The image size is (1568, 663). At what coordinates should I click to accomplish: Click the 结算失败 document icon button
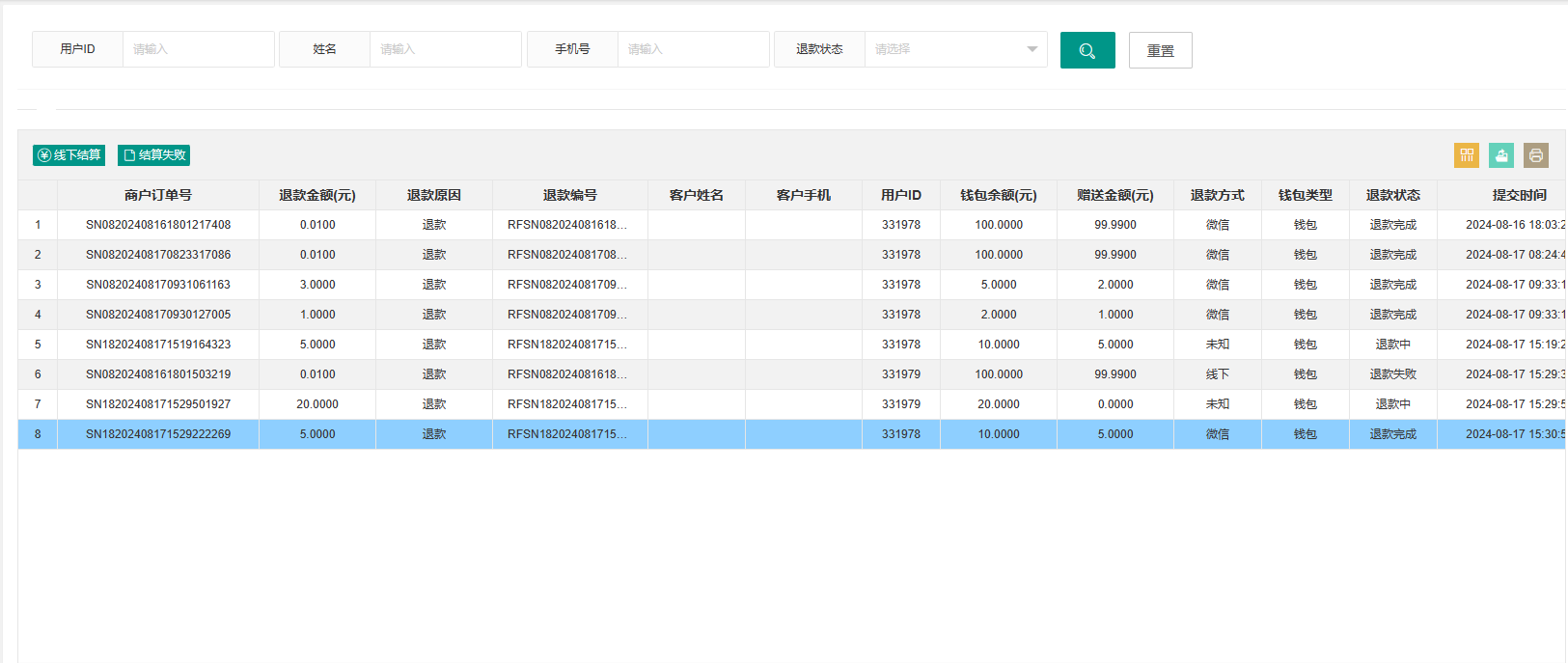coord(153,155)
